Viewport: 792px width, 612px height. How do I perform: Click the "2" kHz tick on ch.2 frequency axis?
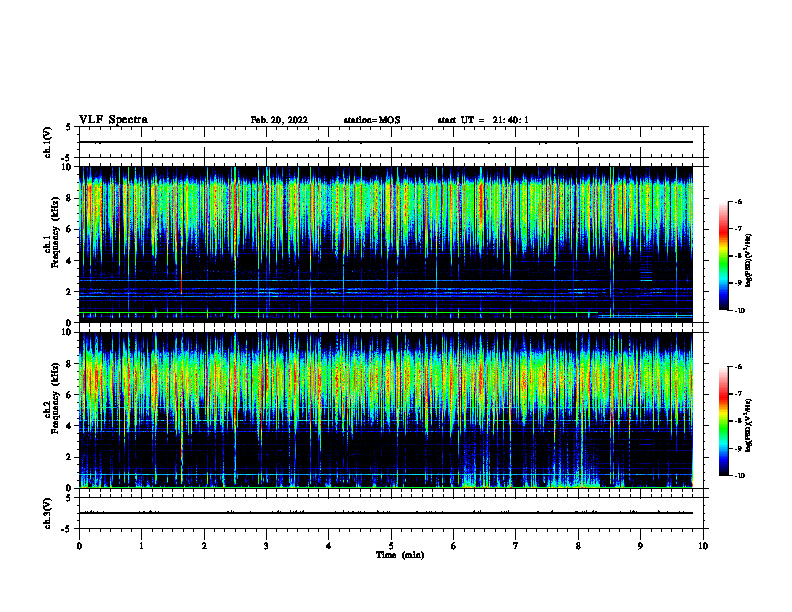[70, 457]
